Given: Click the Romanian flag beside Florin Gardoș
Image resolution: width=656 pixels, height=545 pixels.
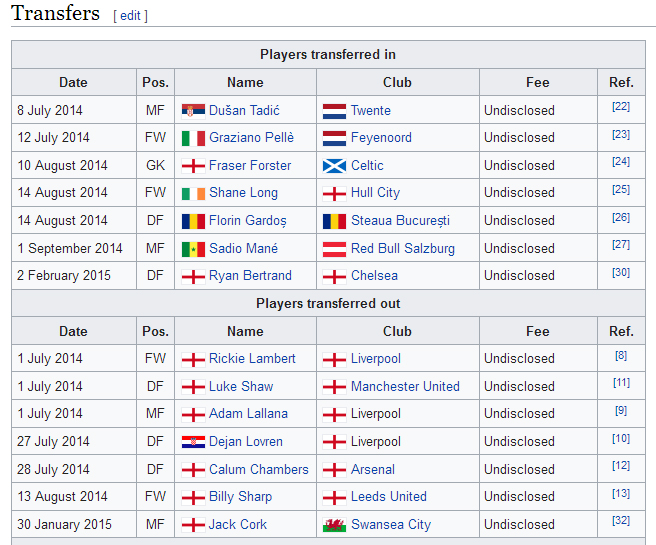Looking at the screenshot, I should point(193,221).
